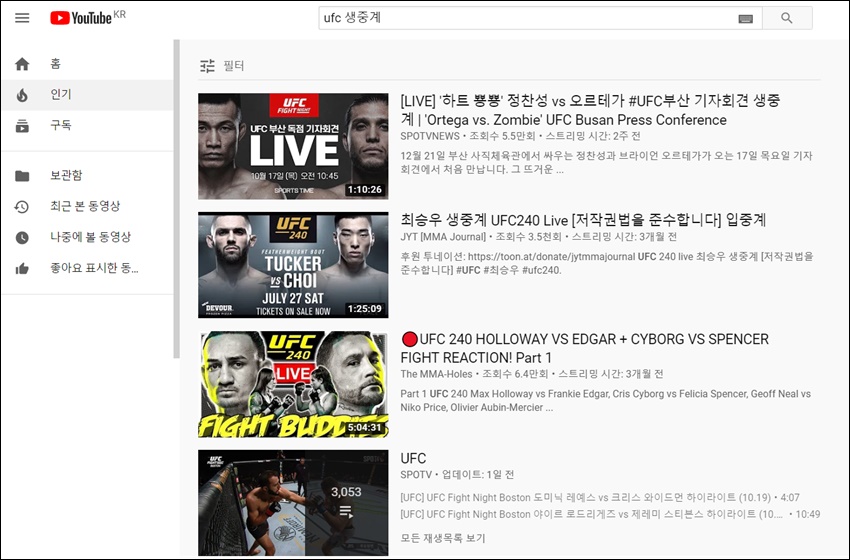Screen dimensions: 850x560
Task: Click 모든 재생목록 보기
Action: [443, 538]
